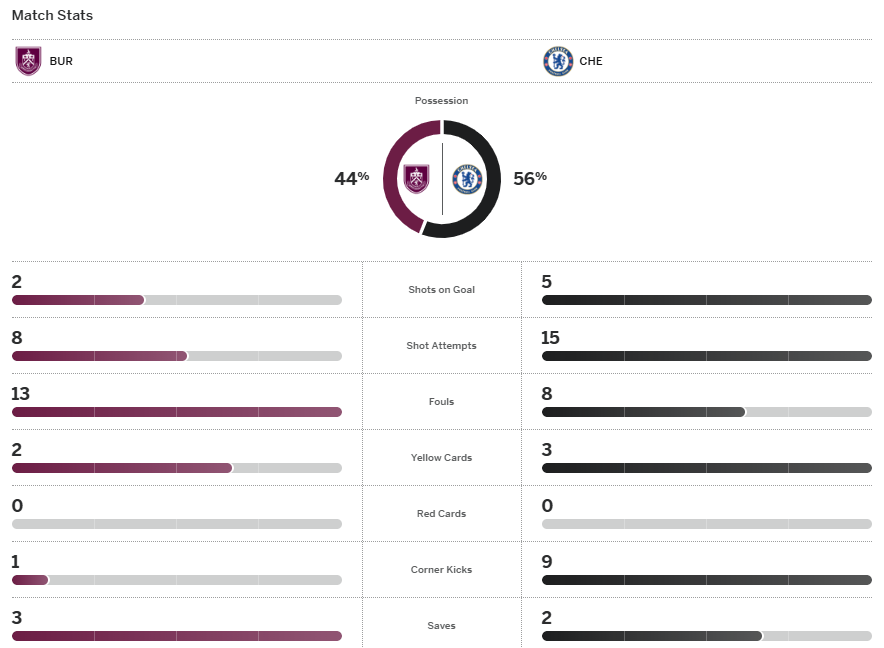Click the 44% Burnley possession value
The height and width of the screenshot is (648, 884).
tap(351, 178)
